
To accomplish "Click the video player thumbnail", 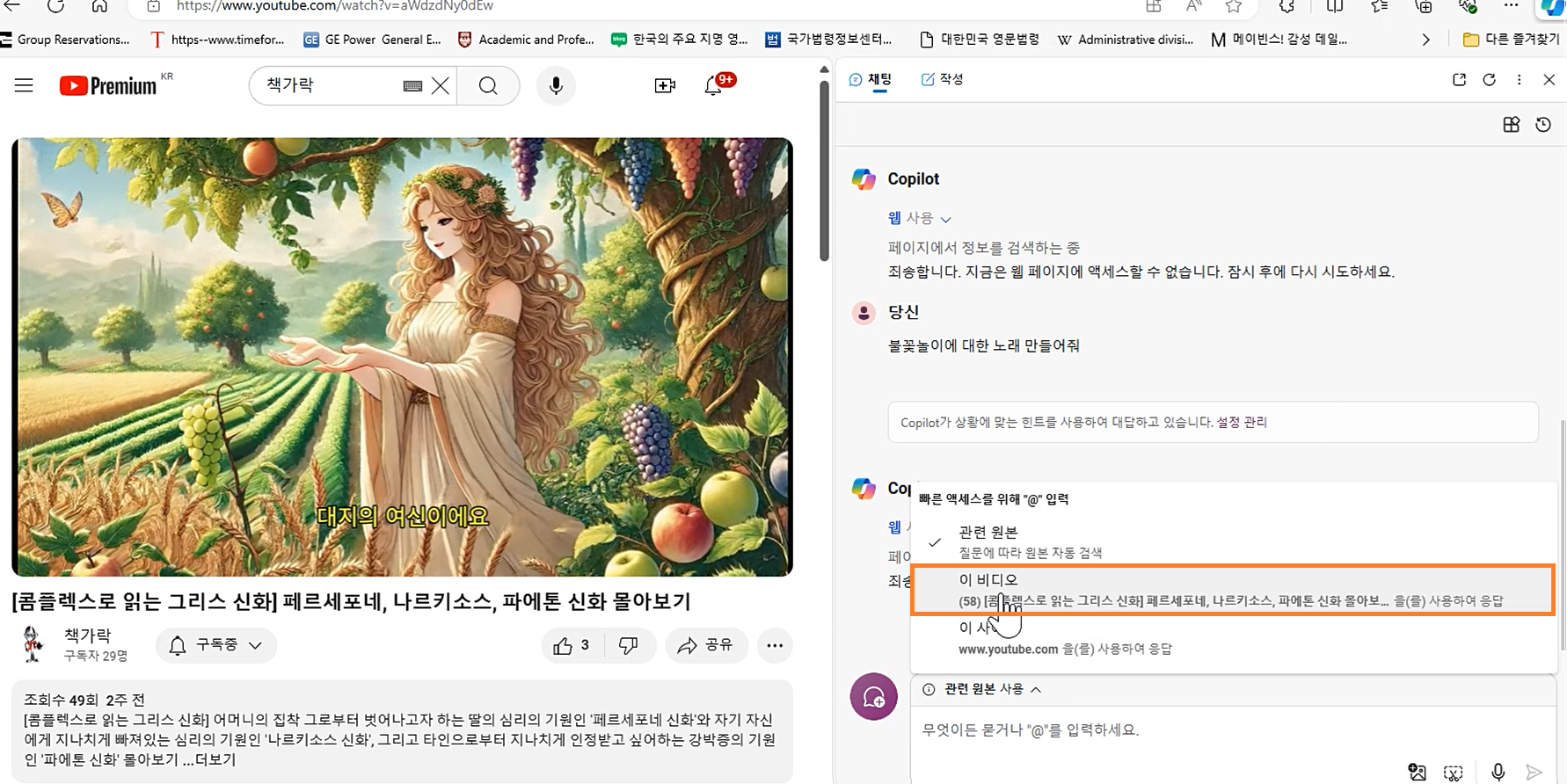I will [402, 357].
